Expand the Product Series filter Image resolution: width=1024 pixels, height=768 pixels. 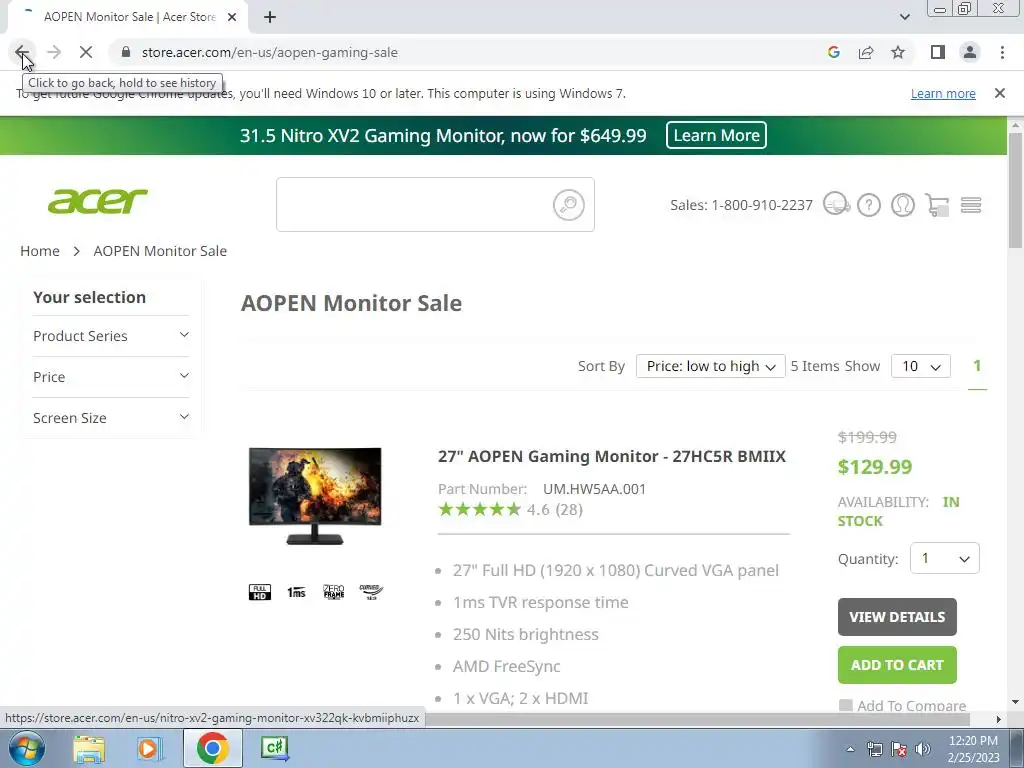coord(111,336)
